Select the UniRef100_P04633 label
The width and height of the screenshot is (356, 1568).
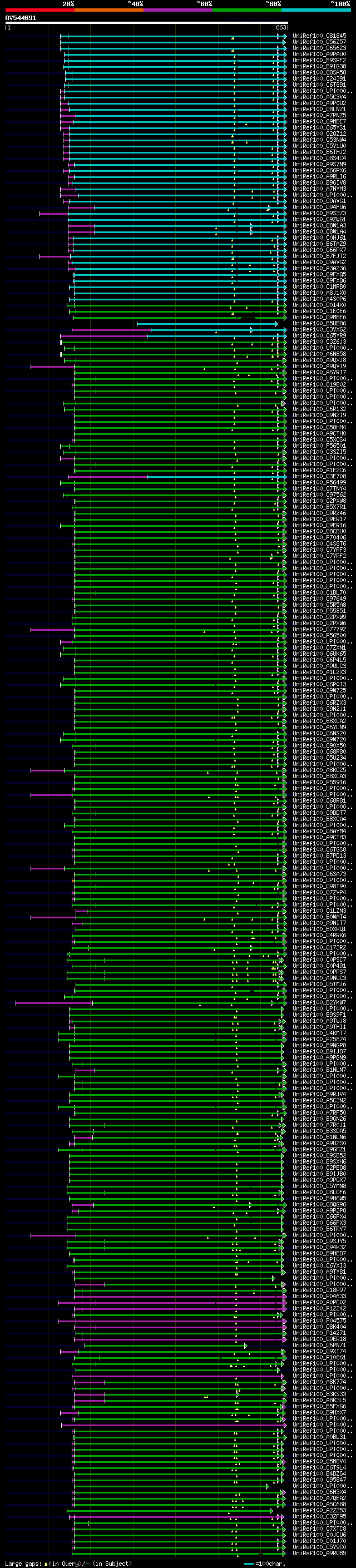tap(319, 1296)
